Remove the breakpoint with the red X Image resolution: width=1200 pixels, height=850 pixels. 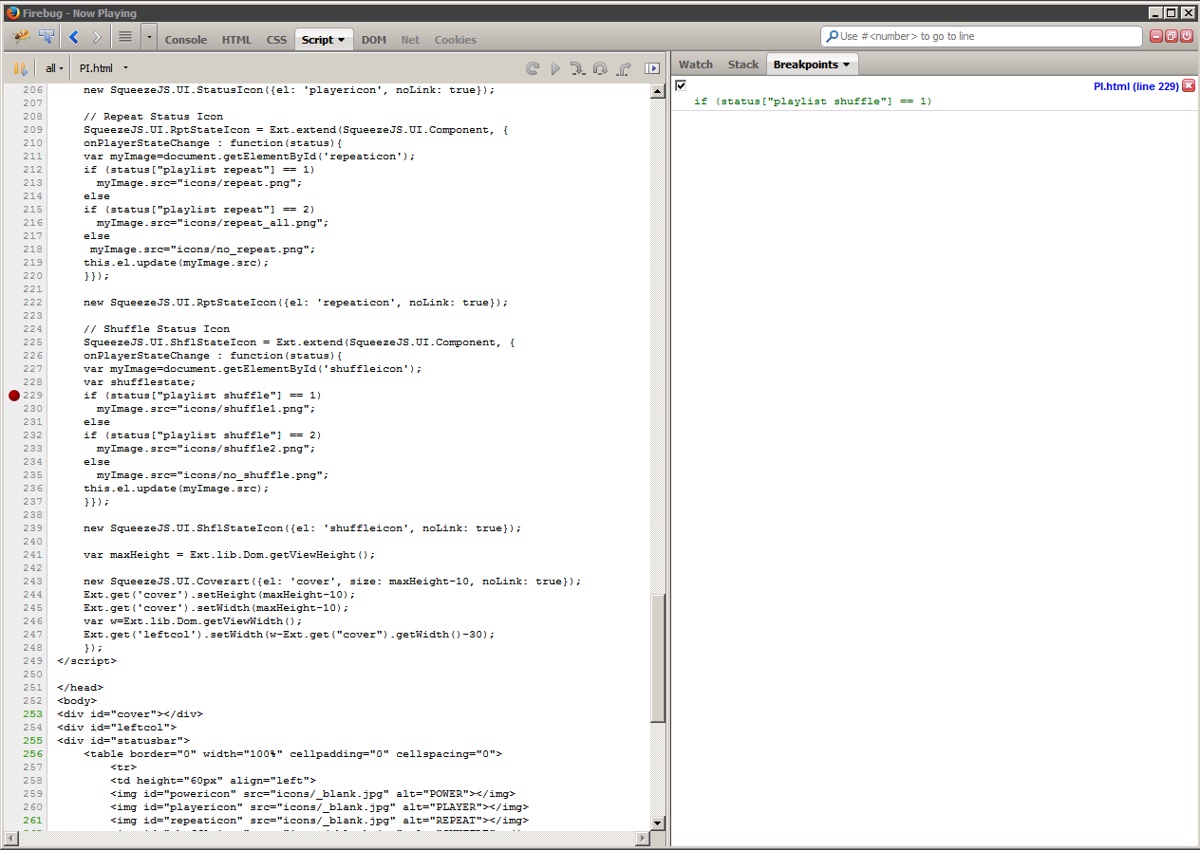1188,86
